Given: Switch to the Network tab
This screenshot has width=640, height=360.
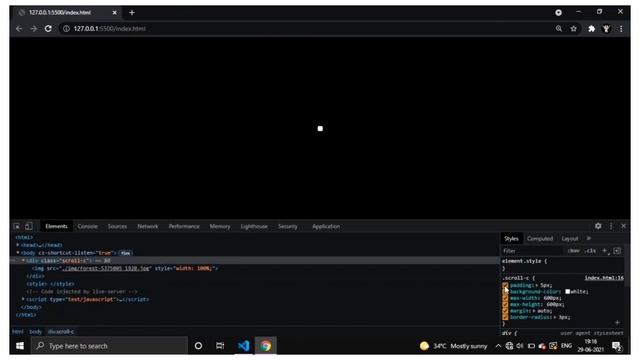Looking at the screenshot, I should pyautogui.click(x=148, y=226).
